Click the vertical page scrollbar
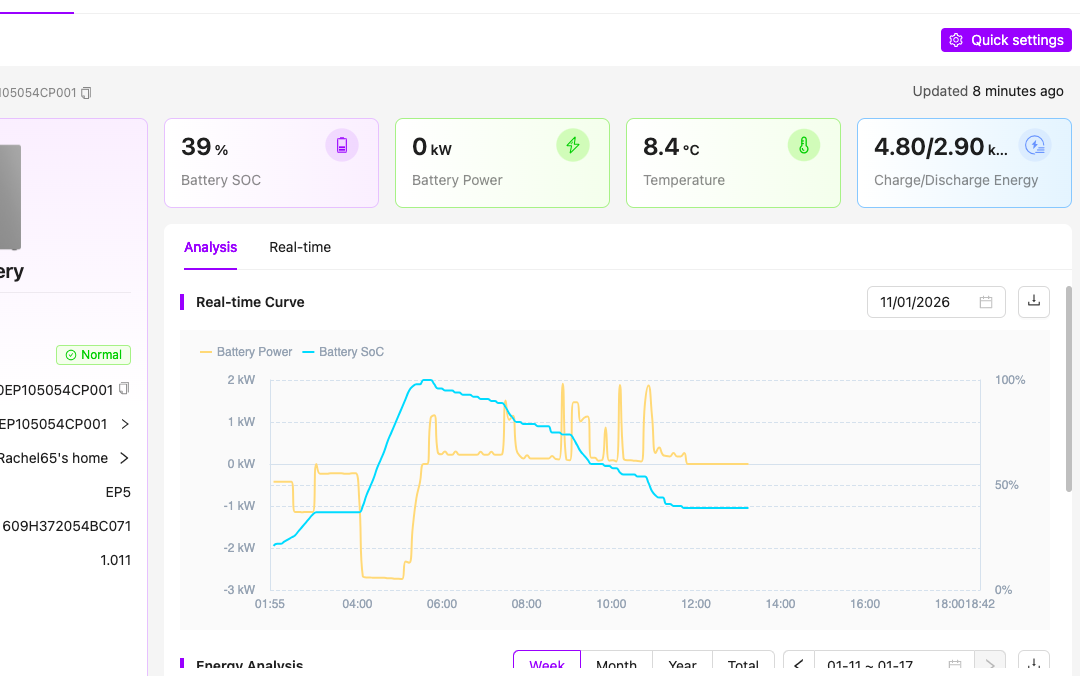Viewport: 1080px width, 676px height. click(1066, 400)
